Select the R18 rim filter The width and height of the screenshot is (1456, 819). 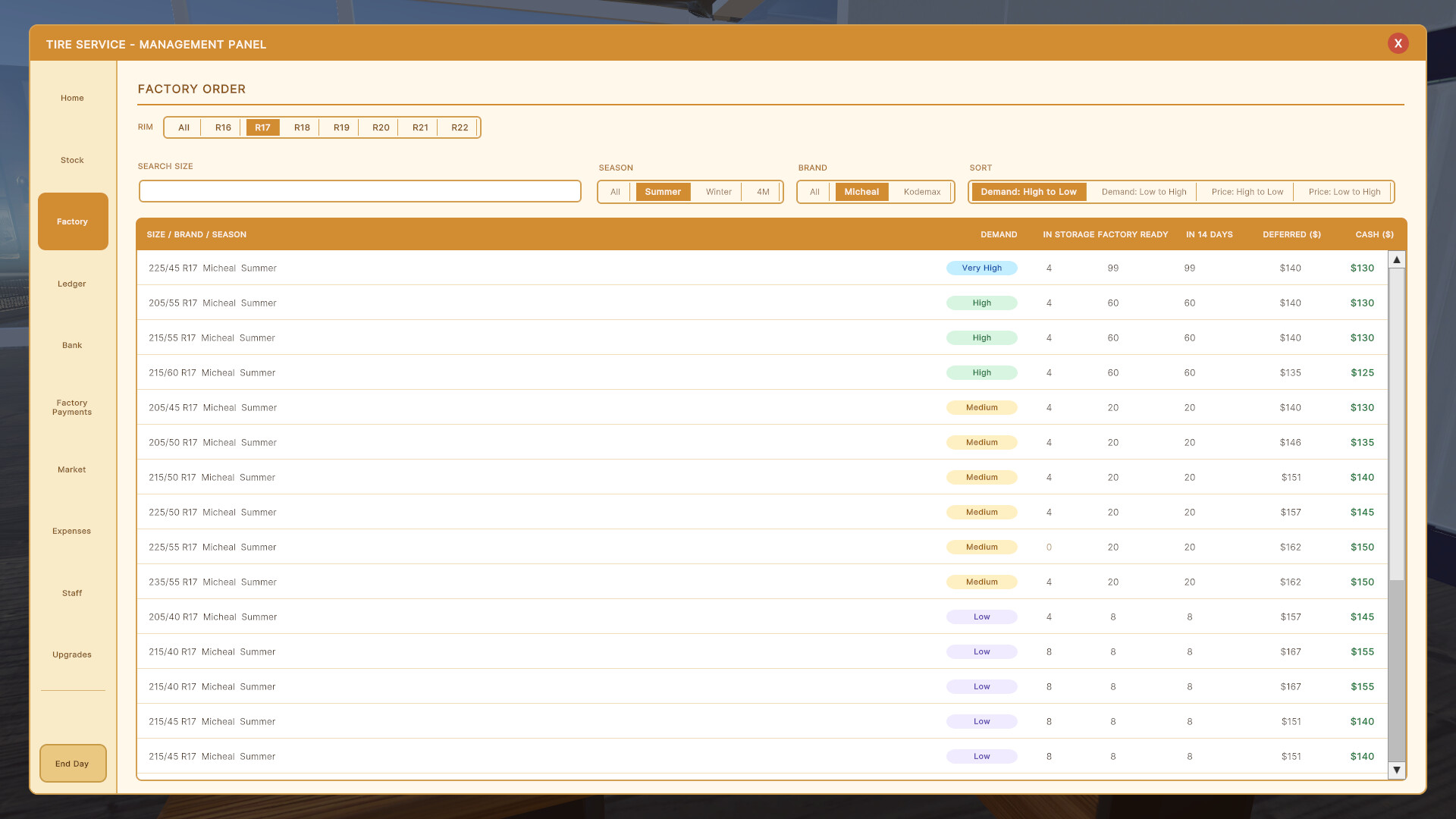(302, 127)
